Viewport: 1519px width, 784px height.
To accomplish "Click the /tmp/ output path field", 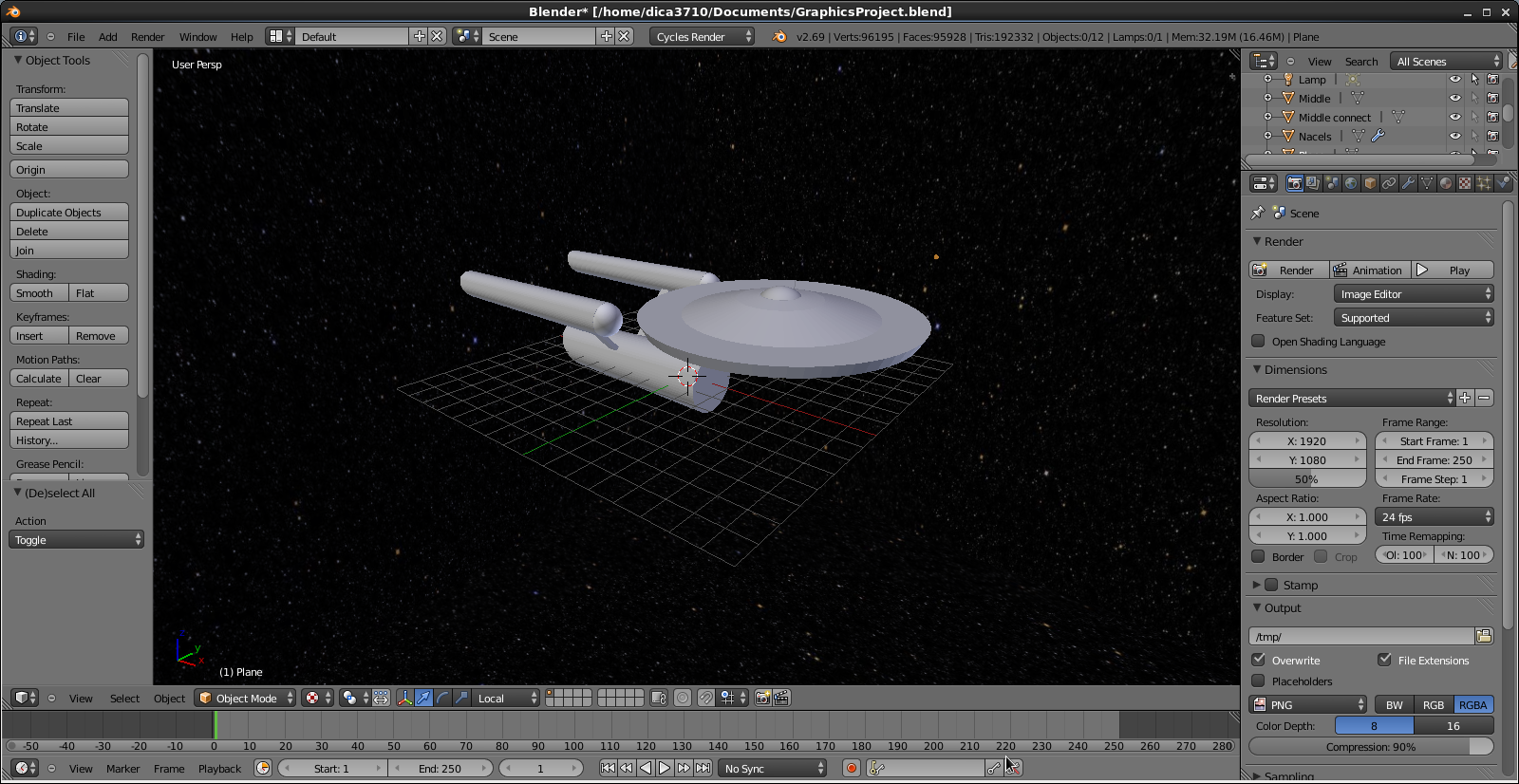I will (1361, 636).
